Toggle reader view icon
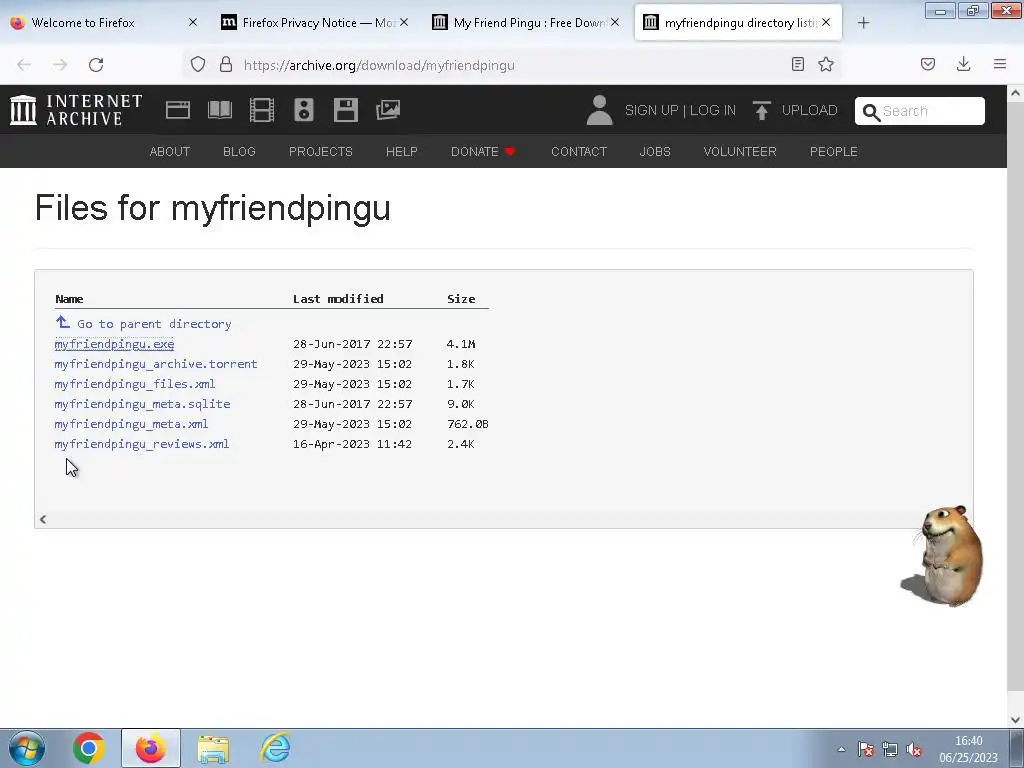 (x=797, y=64)
